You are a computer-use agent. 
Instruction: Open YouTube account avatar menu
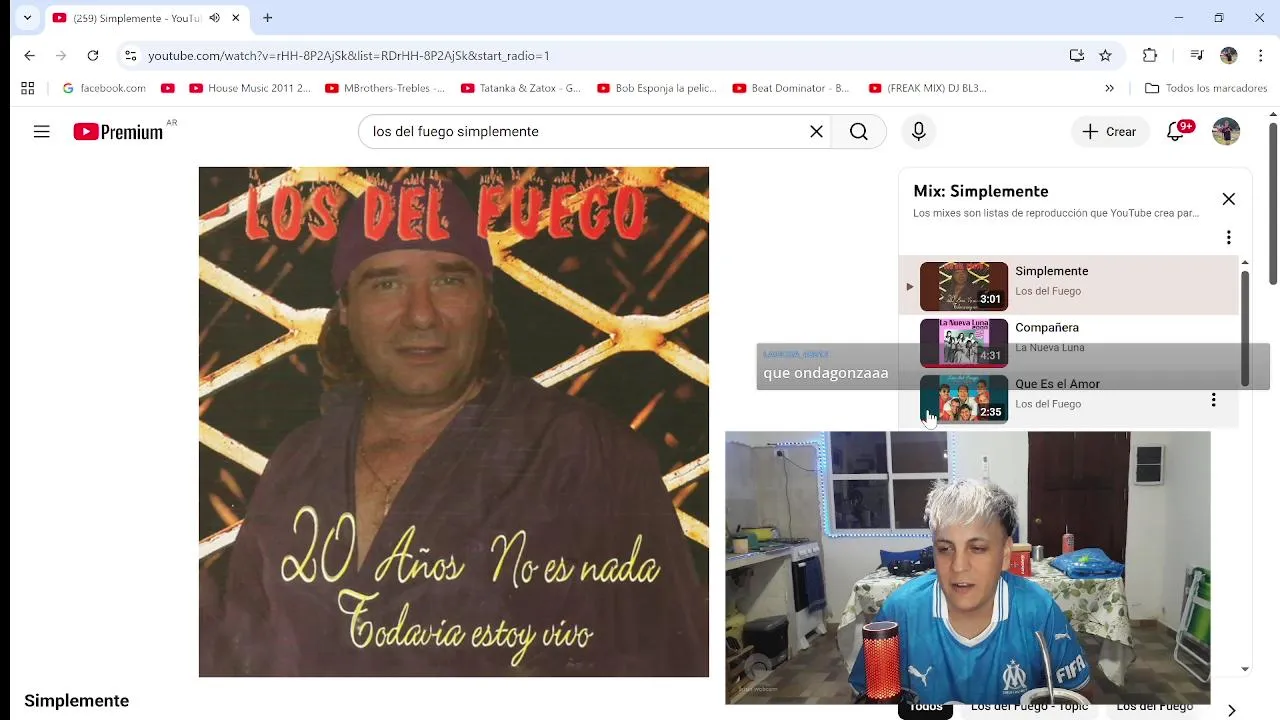pos(1226,131)
